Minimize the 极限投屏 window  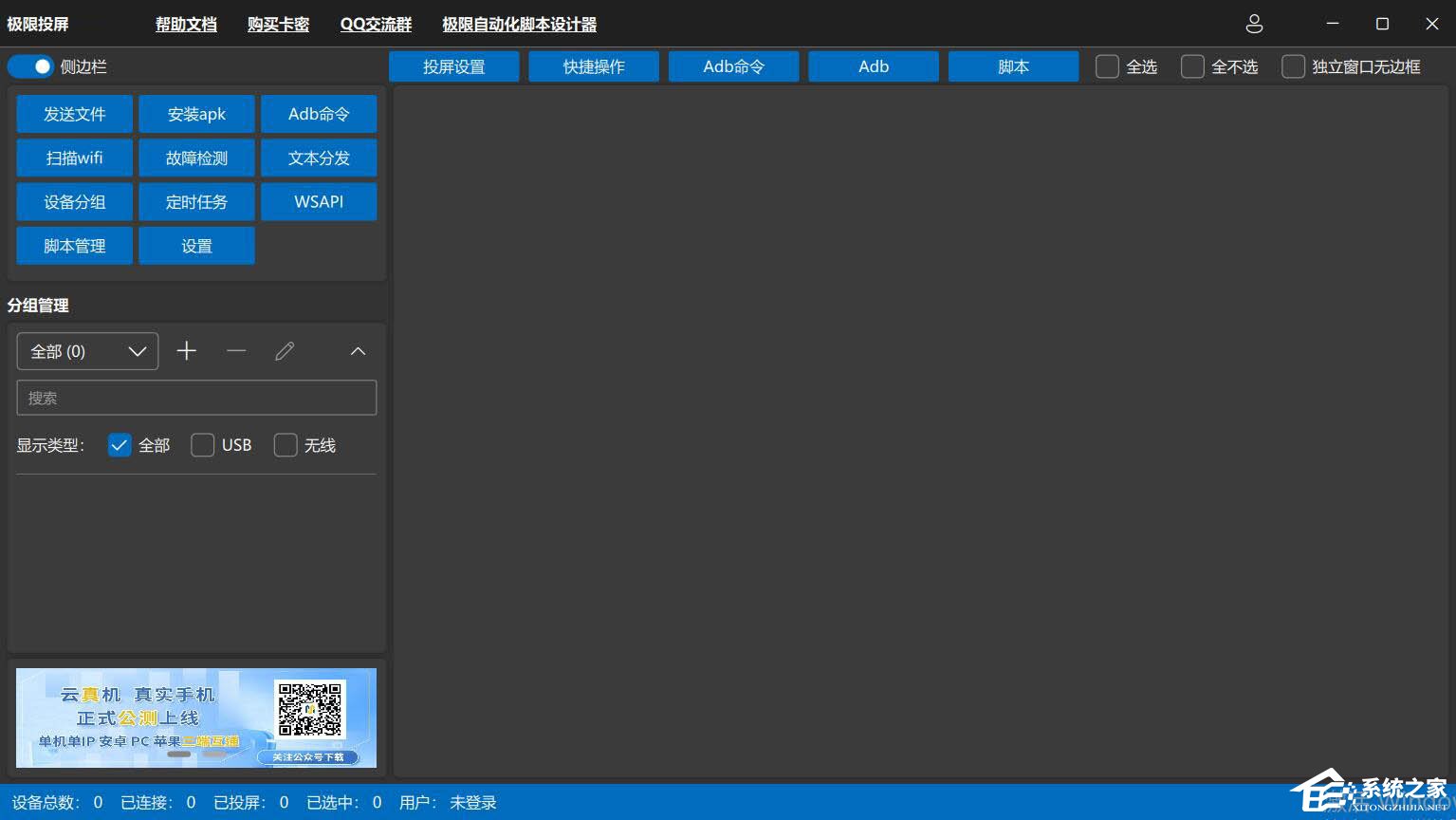click(x=1333, y=24)
